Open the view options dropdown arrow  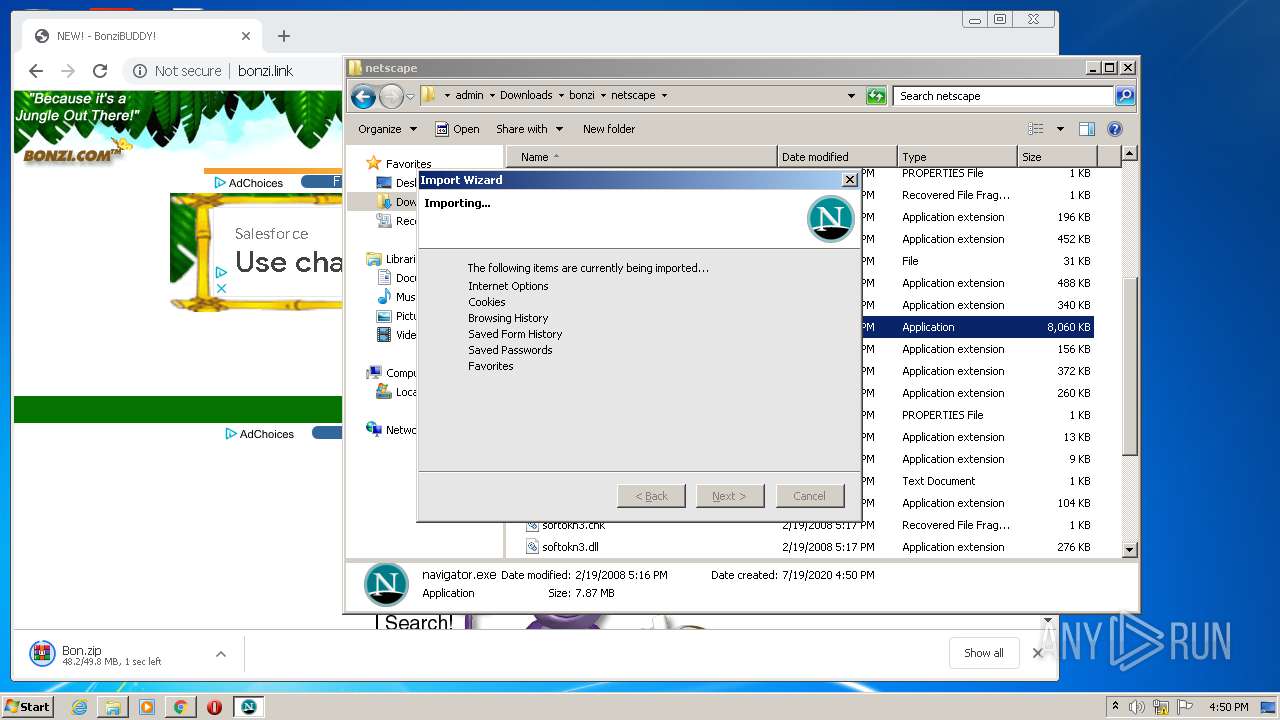point(1060,129)
